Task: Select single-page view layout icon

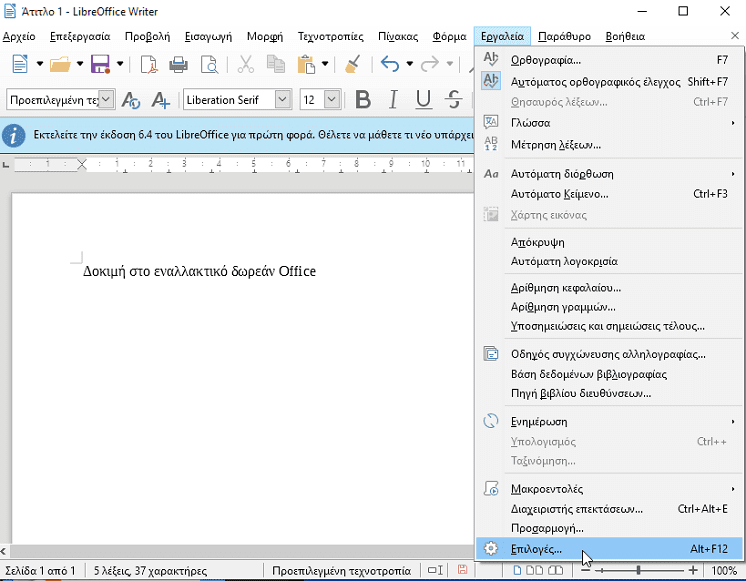Action: (x=517, y=570)
